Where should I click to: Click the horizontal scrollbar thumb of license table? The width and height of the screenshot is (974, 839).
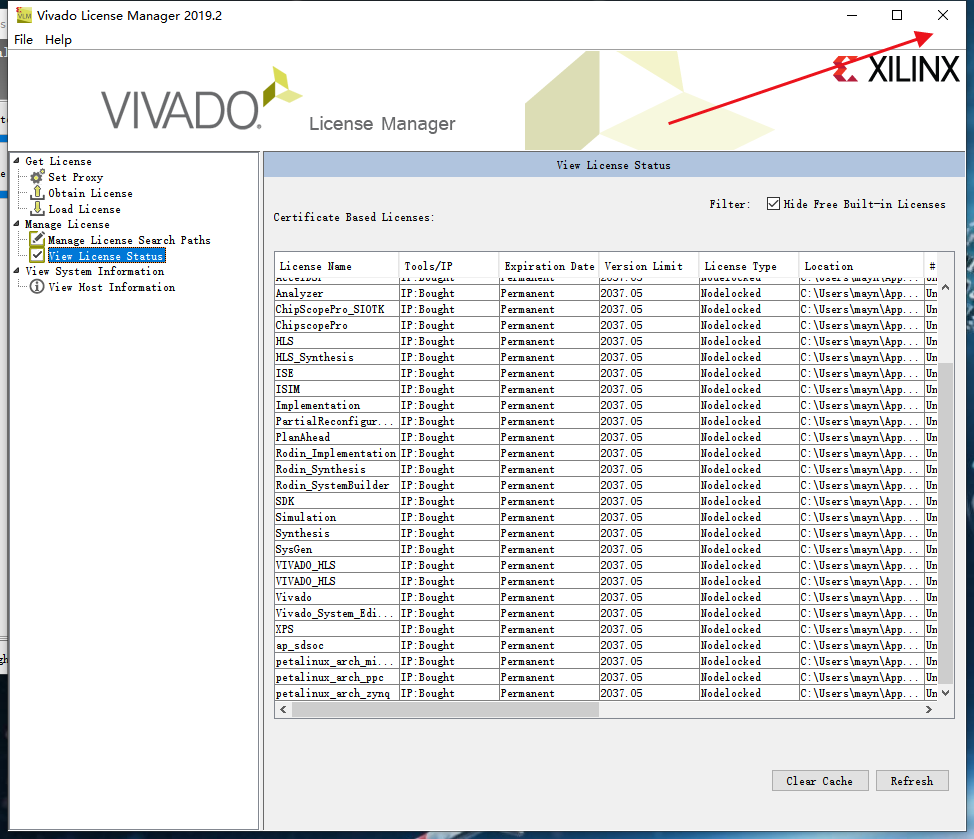(445, 709)
